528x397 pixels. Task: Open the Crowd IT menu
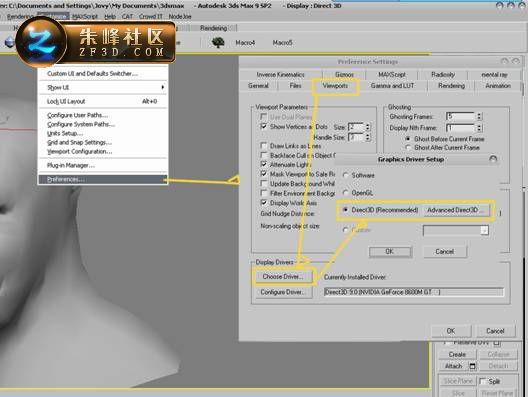(x=151, y=16)
